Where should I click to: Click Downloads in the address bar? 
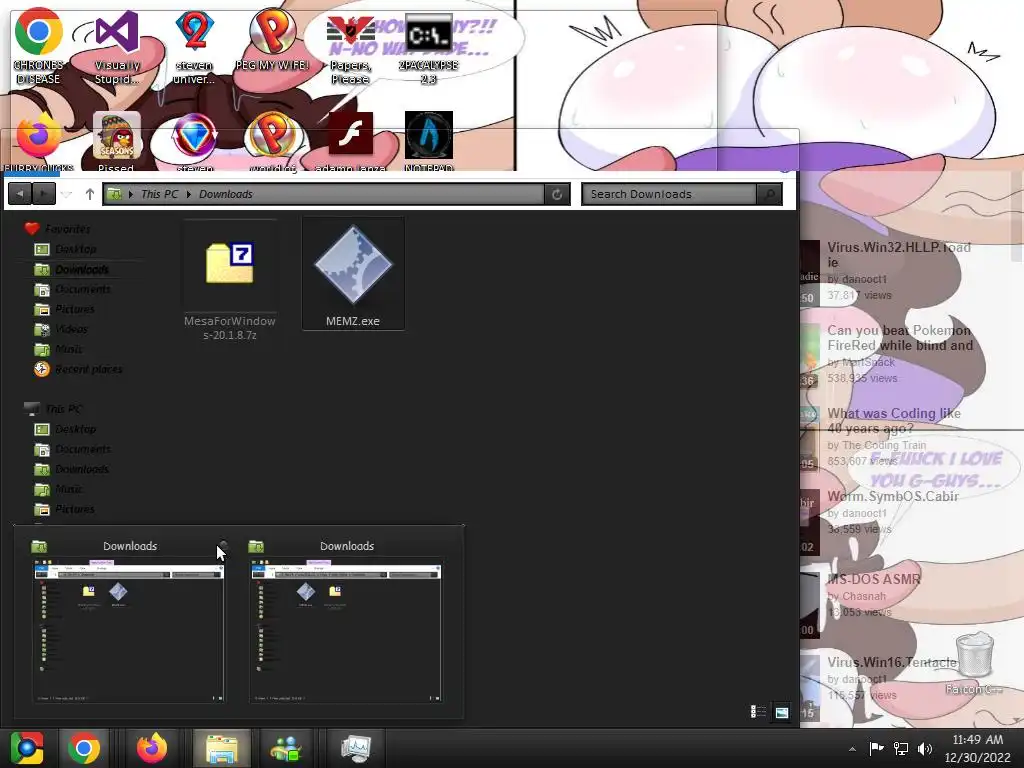click(x=225, y=194)
